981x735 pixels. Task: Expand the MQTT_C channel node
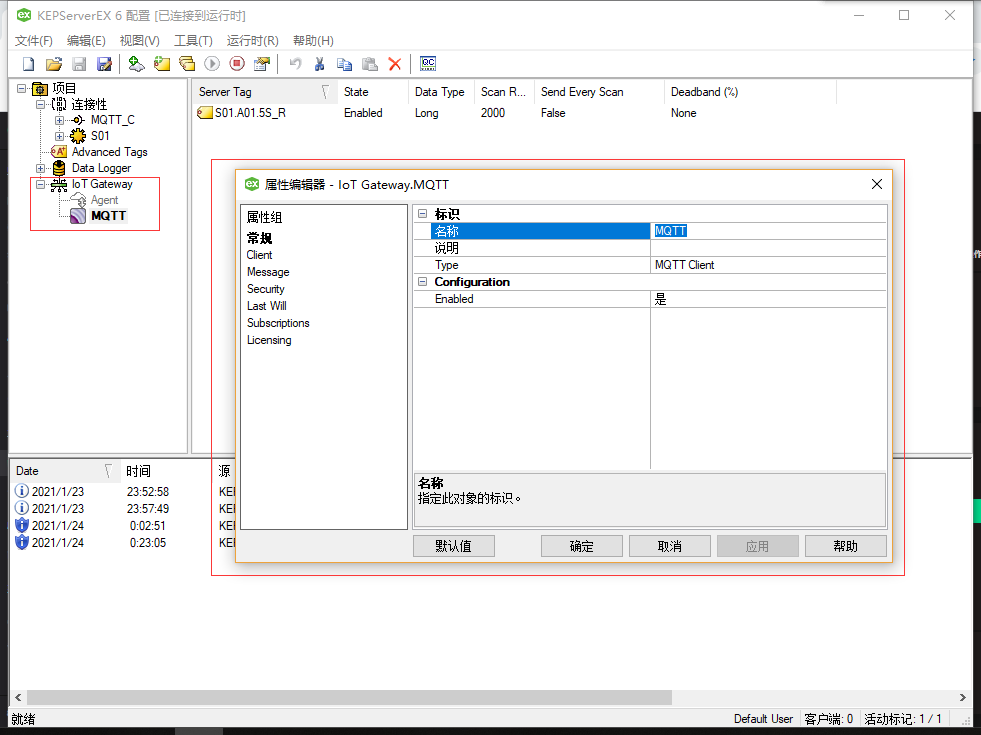59,120
